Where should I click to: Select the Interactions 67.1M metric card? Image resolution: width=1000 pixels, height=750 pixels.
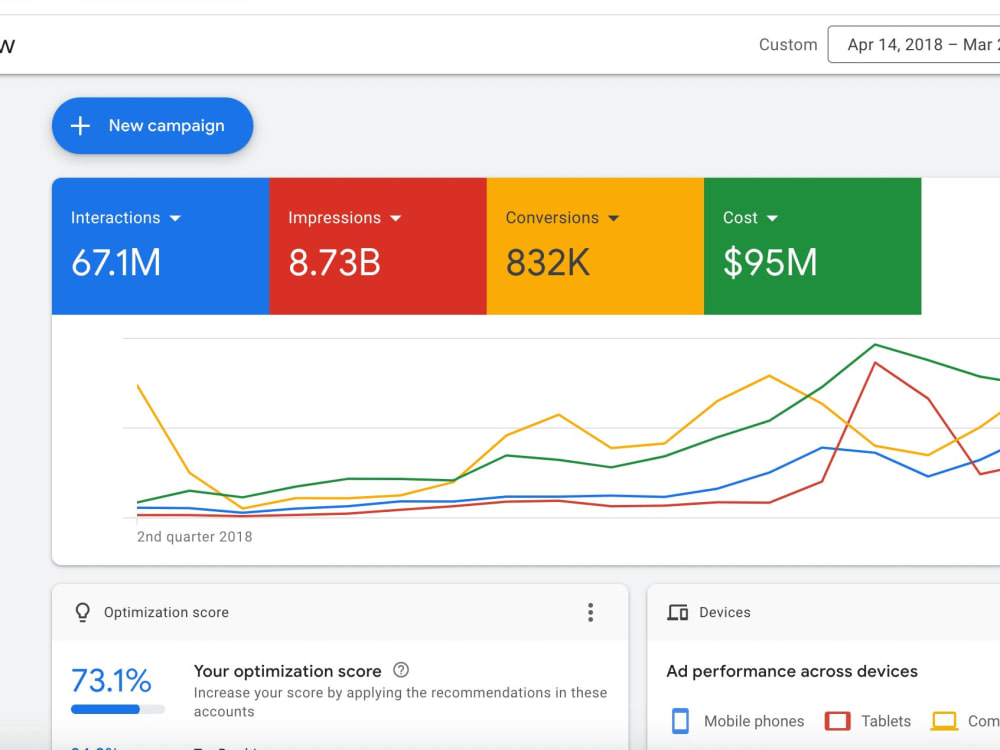(x=161, y=246)
